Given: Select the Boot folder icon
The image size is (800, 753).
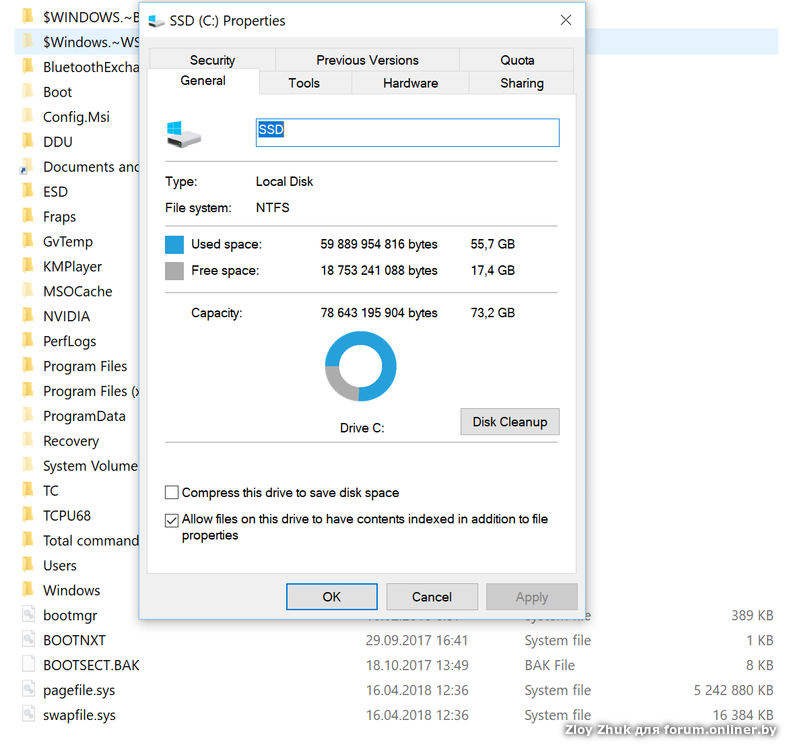Looking at the screenshot, I should (x=28, y=92).
